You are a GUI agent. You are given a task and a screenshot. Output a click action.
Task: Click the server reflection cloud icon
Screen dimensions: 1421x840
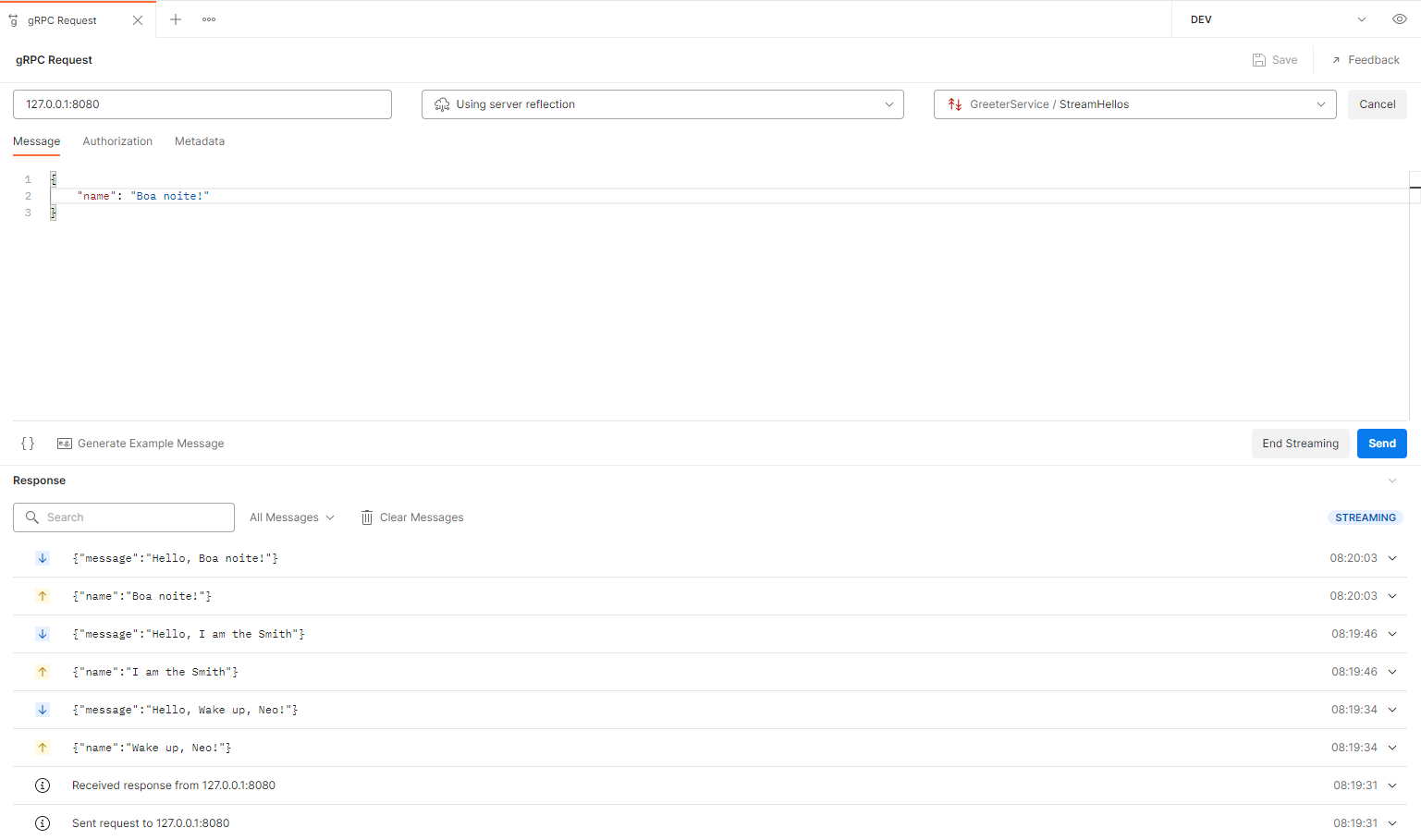point(442,104)
